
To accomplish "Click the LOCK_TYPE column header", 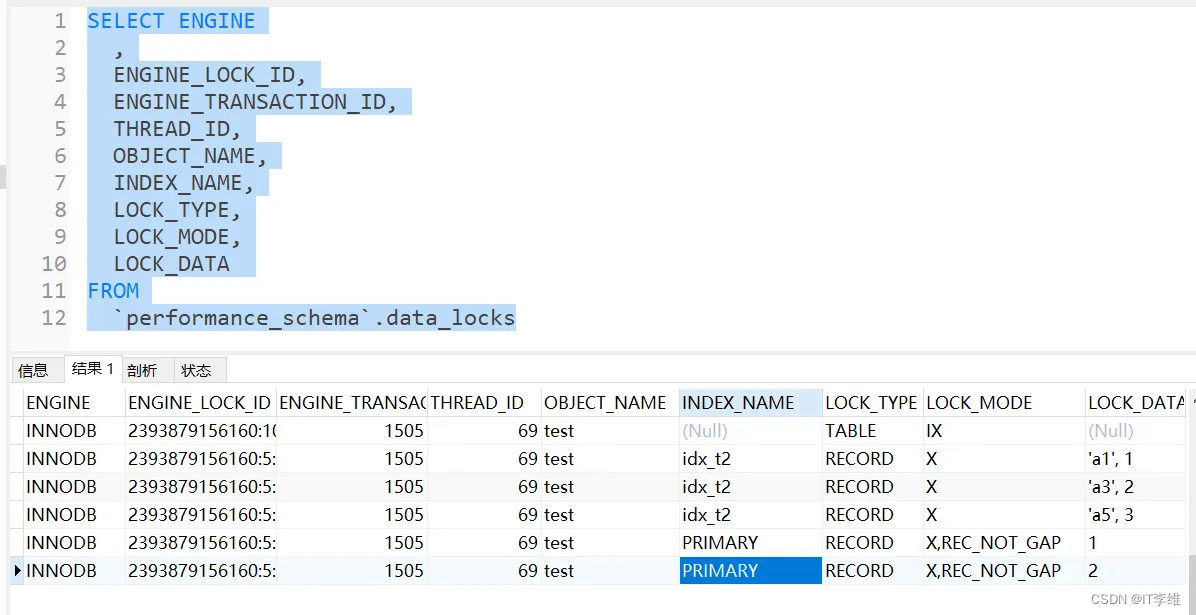I will pyautogui.click(x=872, y=402).
